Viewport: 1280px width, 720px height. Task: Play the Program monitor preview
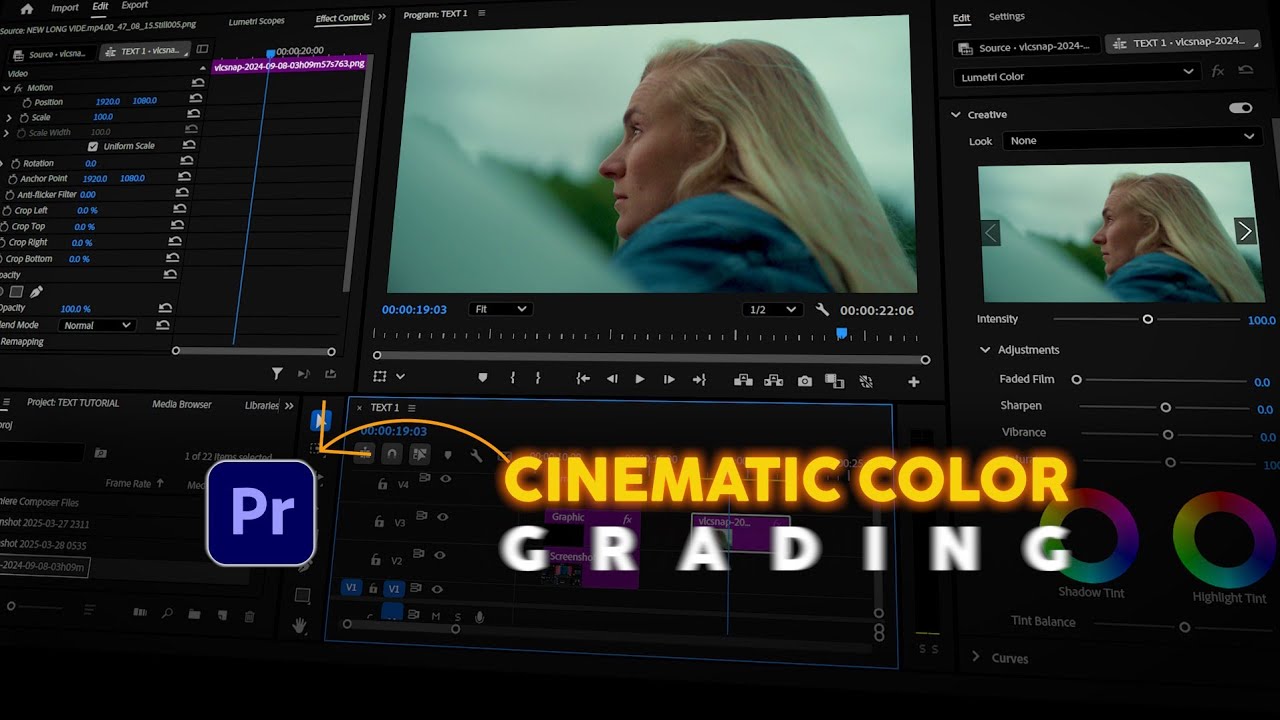pyautogui.click(x=640, y=380)
